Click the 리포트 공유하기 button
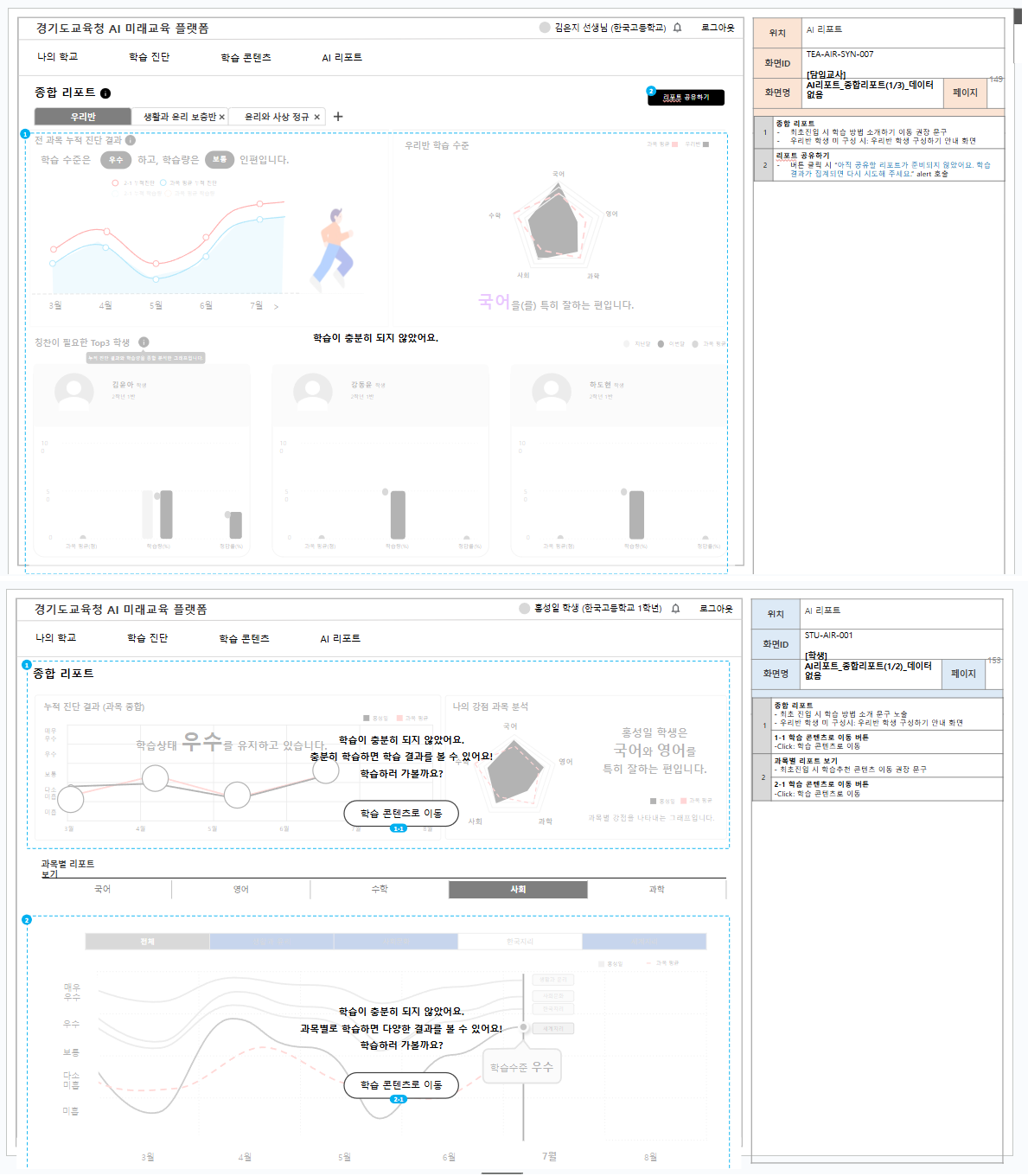Viewport: 1028px width, 1176px height. coord(686,98)
